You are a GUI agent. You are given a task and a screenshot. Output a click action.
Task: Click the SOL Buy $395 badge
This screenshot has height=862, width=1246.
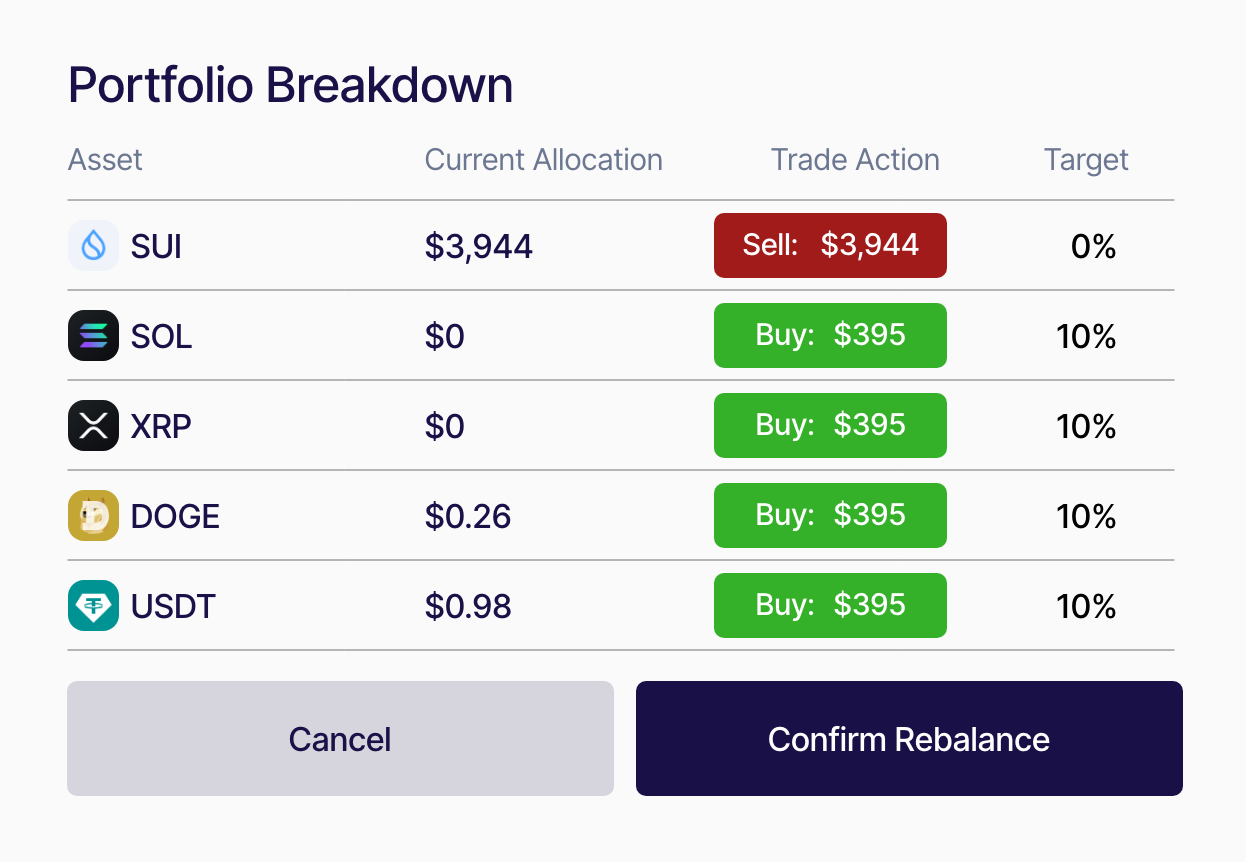pyautogui.click(x=830, y=335)
